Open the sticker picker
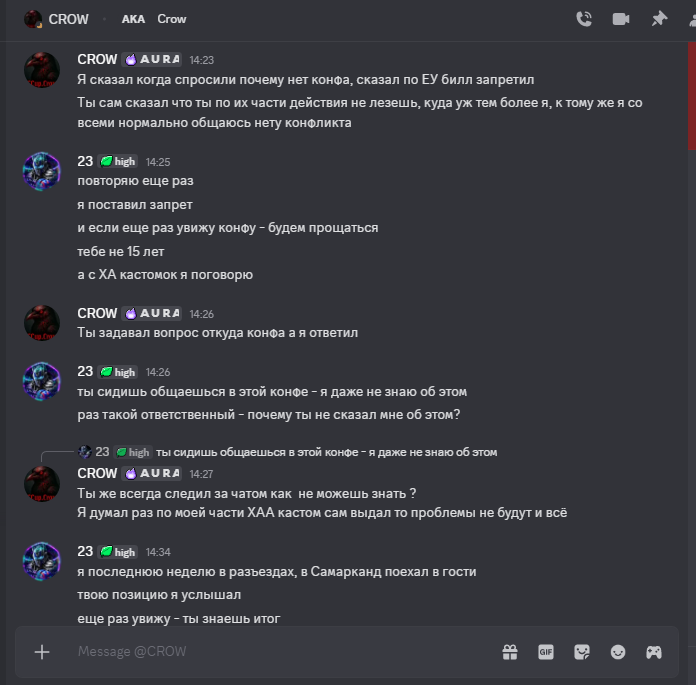Image resolution: width=696 pixels, height=685 pixels. tap(582, 652)
